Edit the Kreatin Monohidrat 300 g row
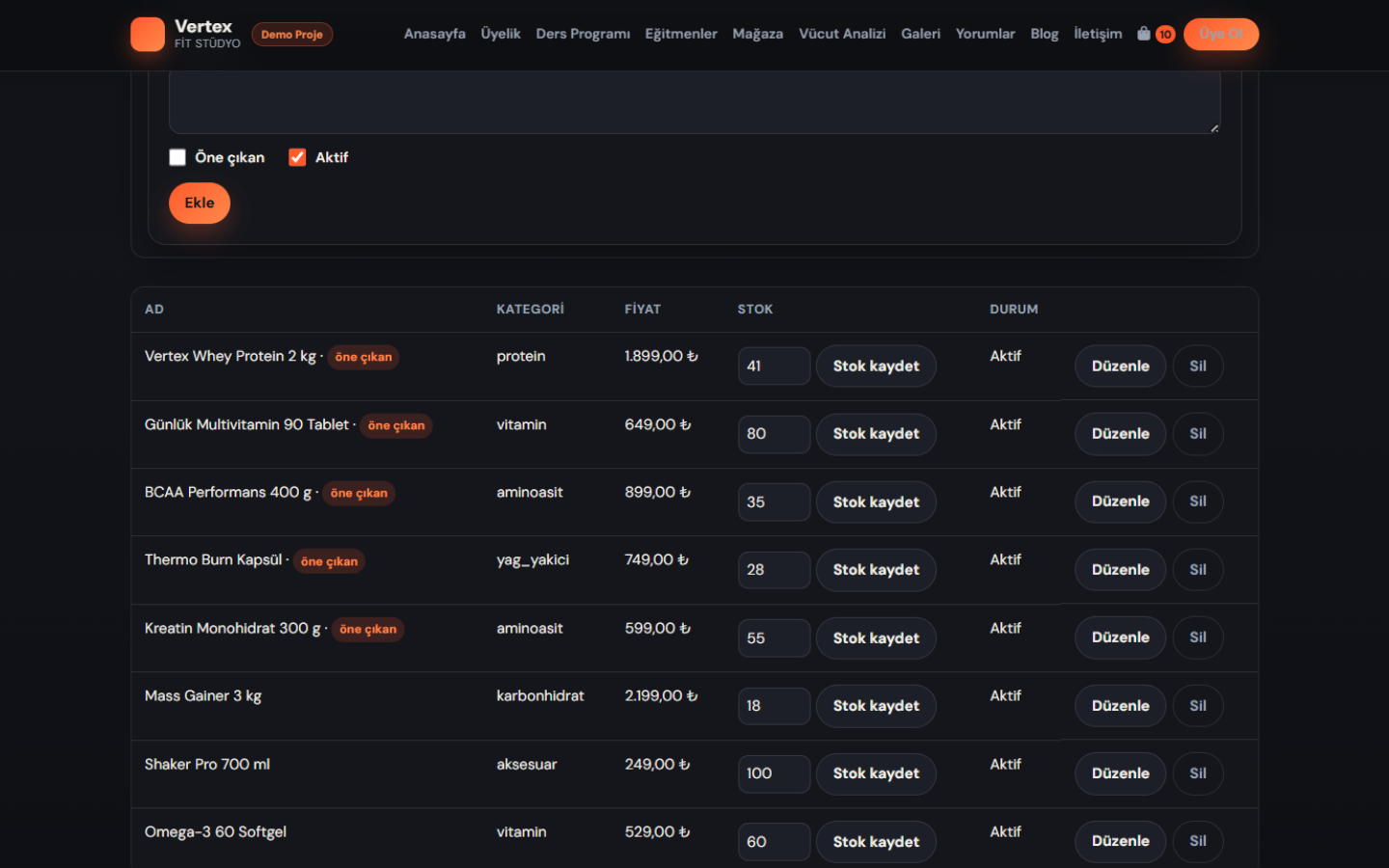The image size is (1389, 868). [x=1120, y=637]
